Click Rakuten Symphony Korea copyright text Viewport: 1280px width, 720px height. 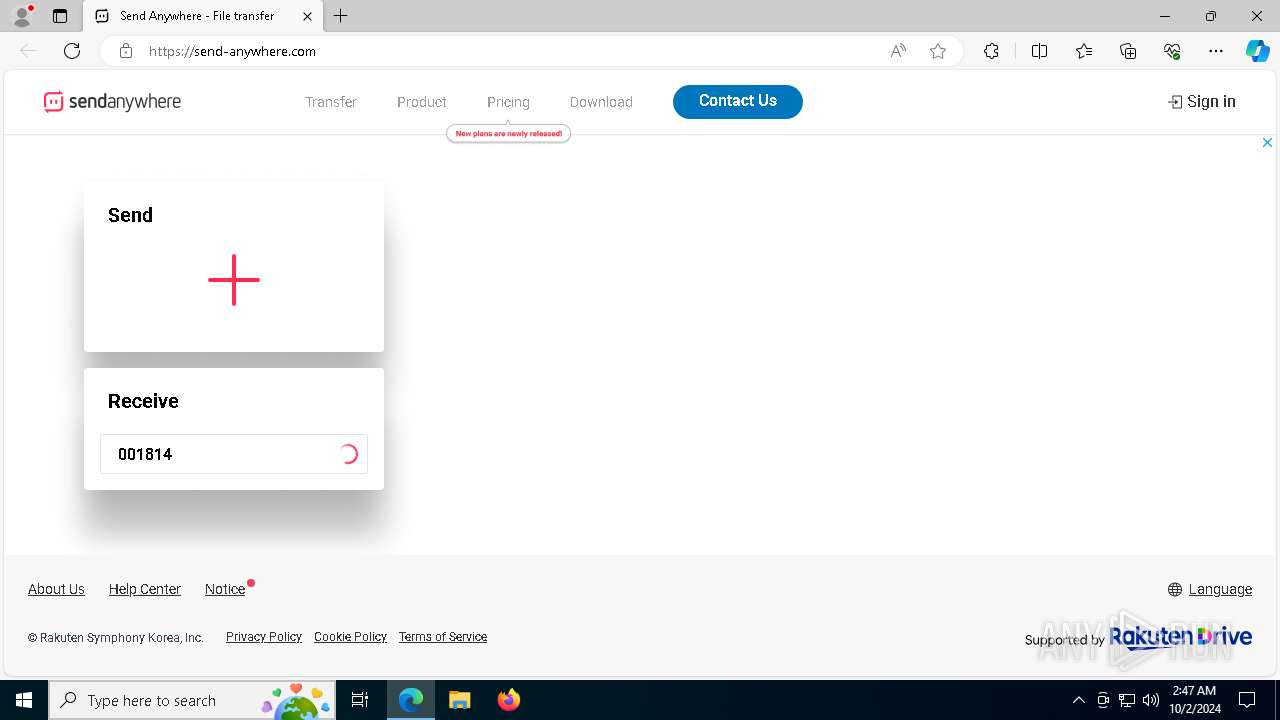(x=116, y=637)
